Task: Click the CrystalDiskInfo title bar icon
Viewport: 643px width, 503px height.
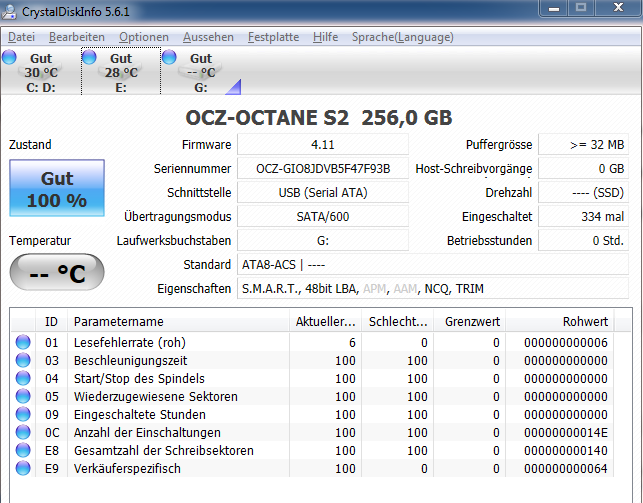Action: click(9, 11)
